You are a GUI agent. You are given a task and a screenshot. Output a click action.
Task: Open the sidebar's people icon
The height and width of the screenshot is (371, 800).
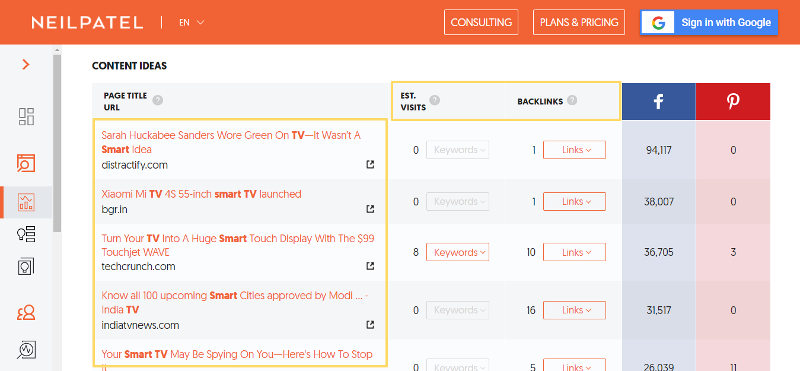(x=26, y=312)
